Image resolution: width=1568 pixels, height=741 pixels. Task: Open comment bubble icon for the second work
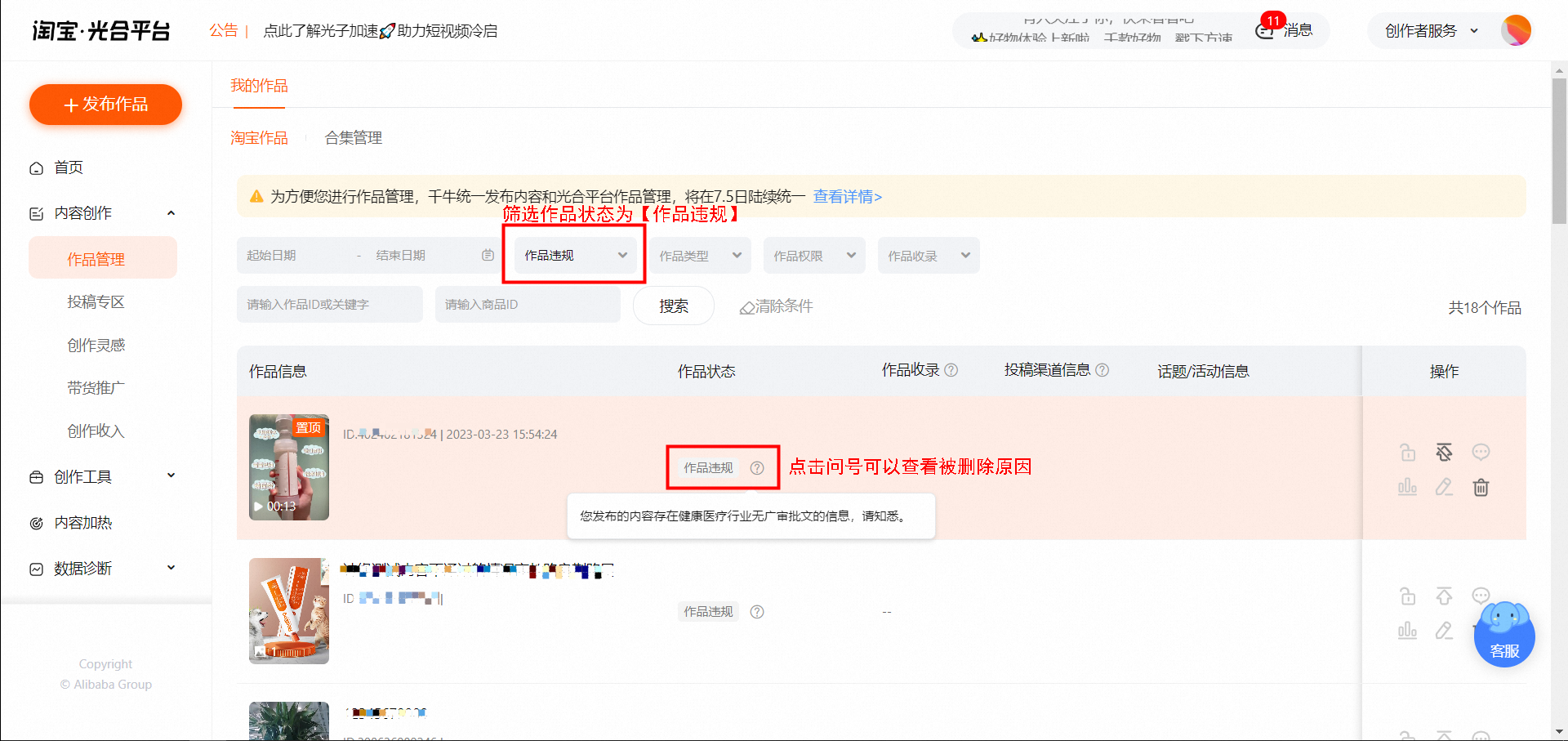(1481, 595)
